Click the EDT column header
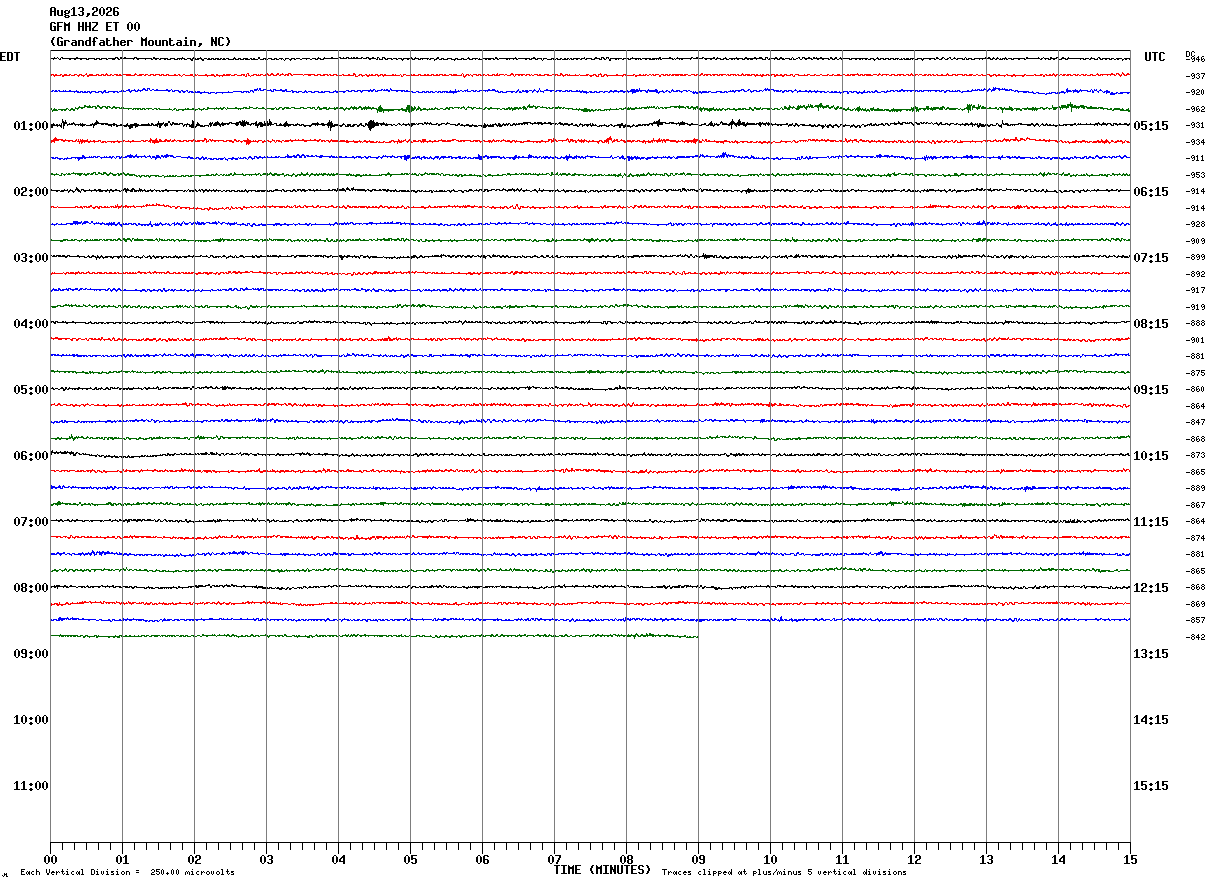 pyautogui.click(x=9, y=57)
